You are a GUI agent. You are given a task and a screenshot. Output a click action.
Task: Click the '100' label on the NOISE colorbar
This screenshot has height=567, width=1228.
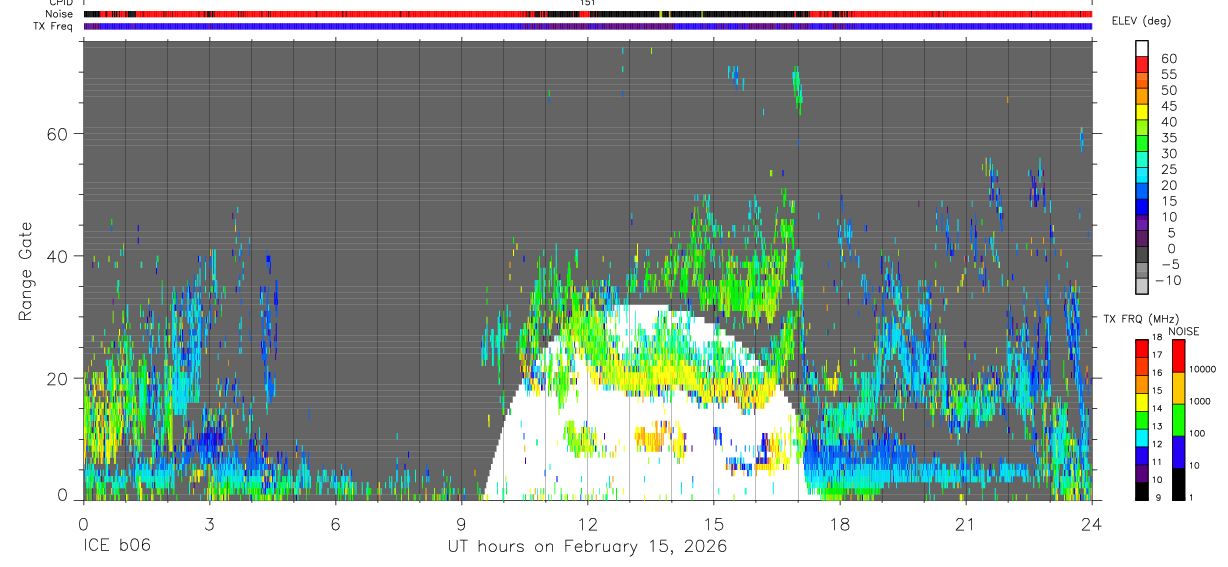click(1198, 433)
